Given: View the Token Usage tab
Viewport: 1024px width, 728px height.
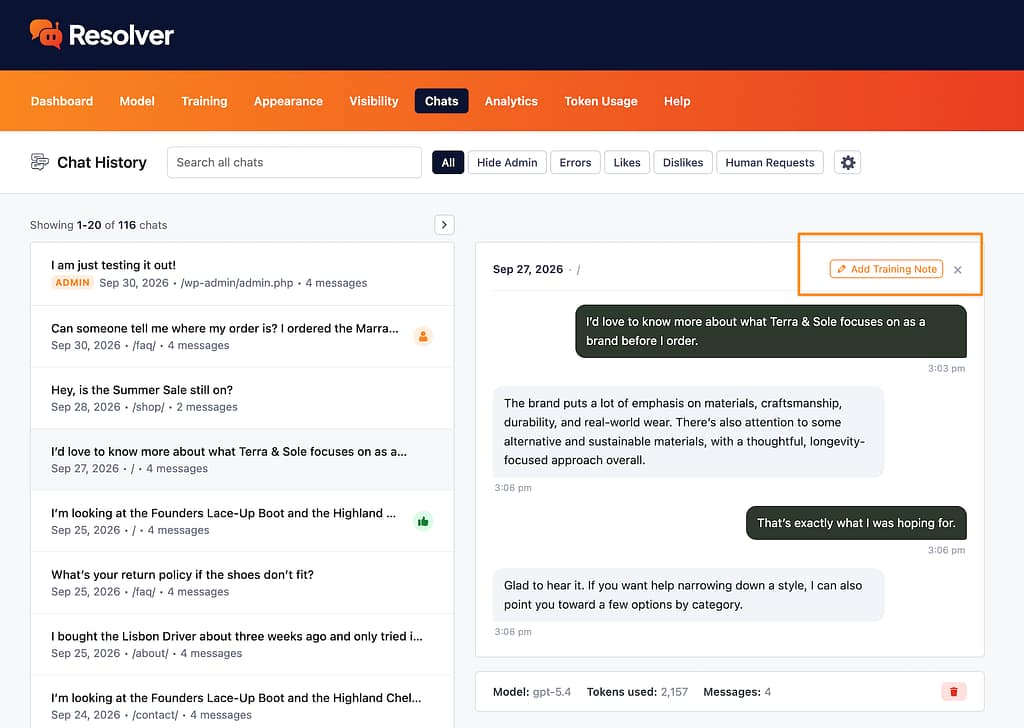Looking at the screenshot, I should (601, 101).
